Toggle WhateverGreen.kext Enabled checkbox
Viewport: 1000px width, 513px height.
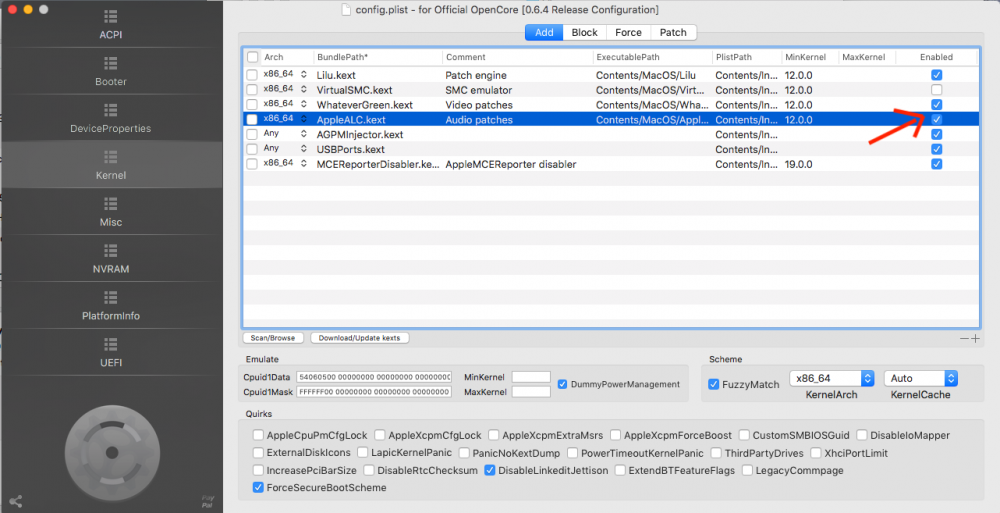936,105
